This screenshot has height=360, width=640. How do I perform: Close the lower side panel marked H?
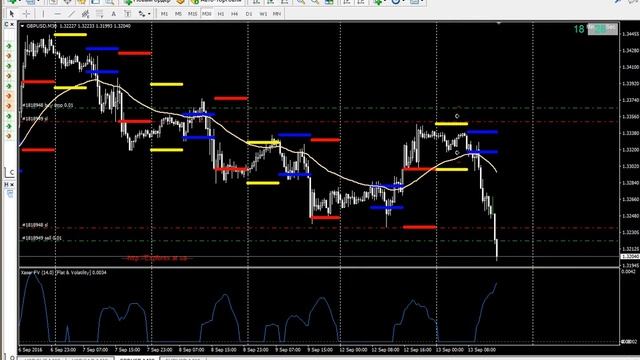(x=12, y=185)
